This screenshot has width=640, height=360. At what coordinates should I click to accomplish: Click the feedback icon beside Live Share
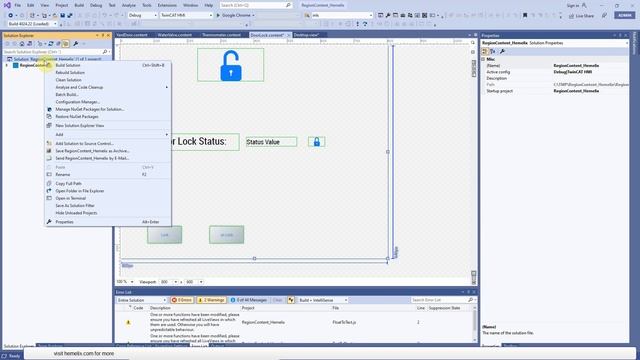tap(604, 16)
